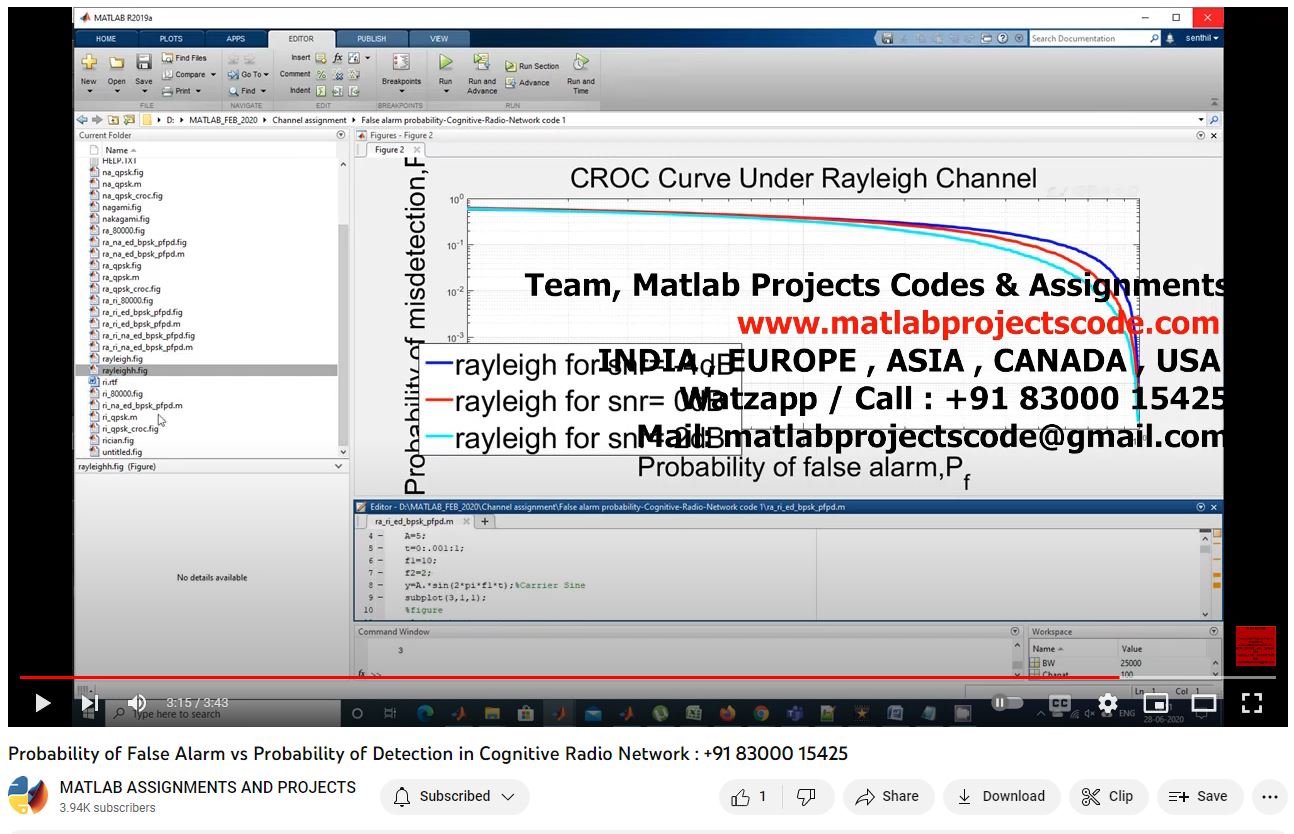Screen dimensions: 1294x834
Task: Switch to miniplayer view
Action: [1155, 703]
